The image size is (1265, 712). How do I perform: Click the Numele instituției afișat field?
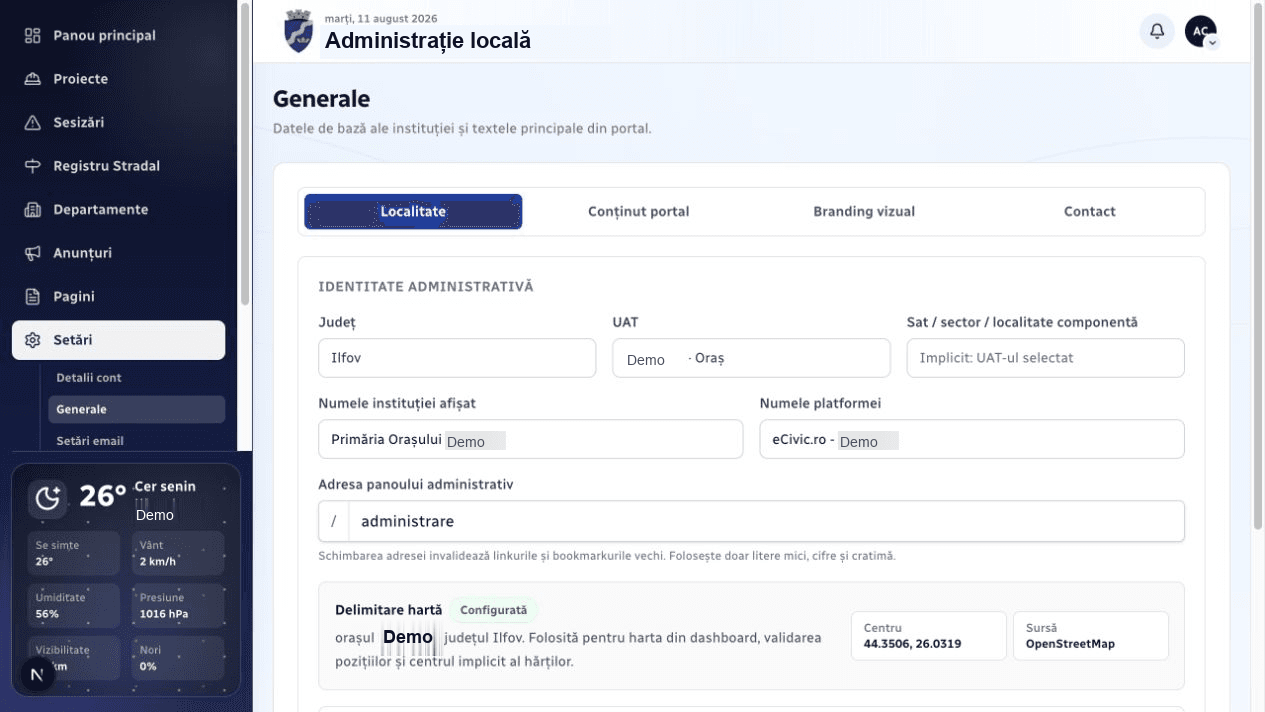[530, 439]
